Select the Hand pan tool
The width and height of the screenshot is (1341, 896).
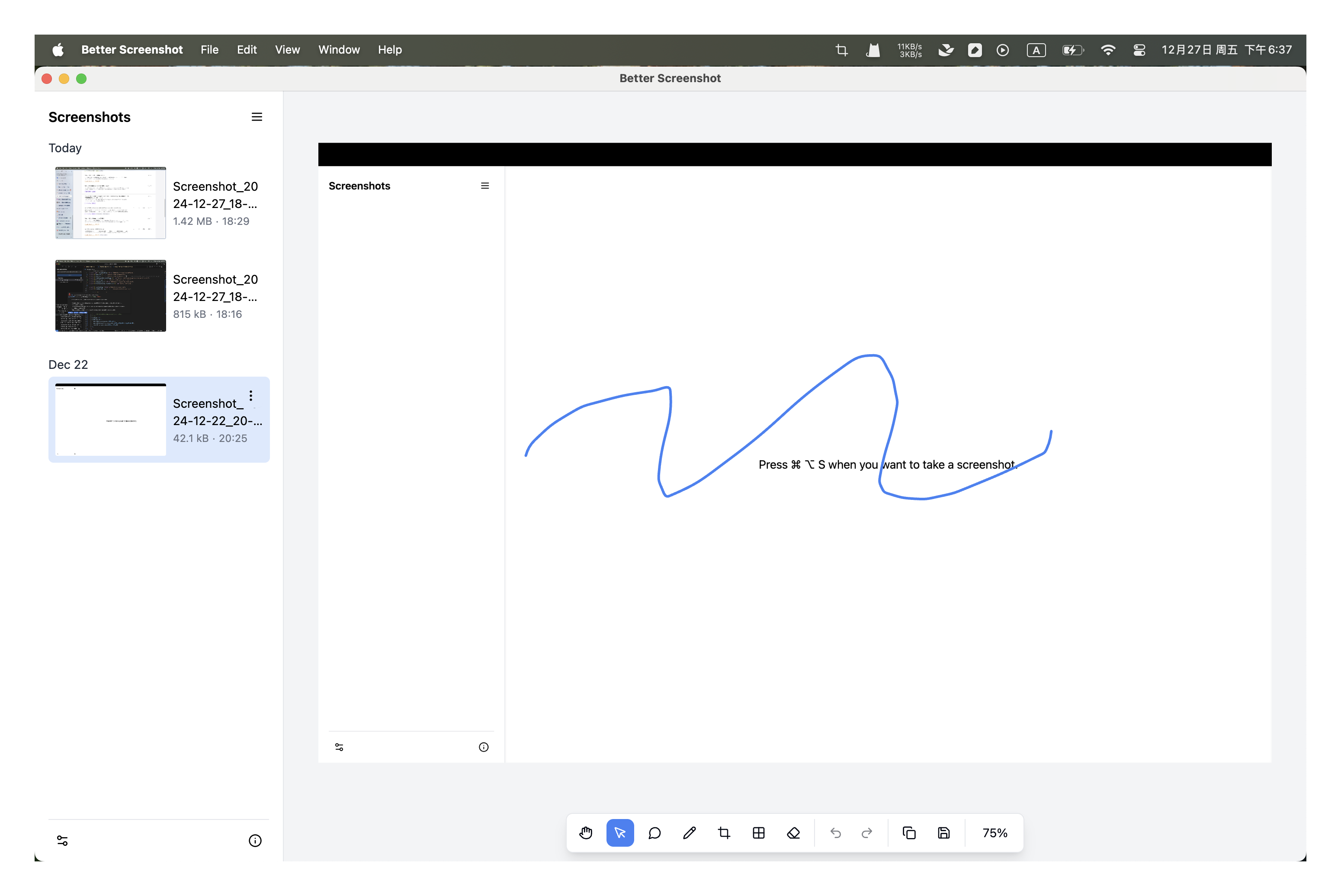585,832
